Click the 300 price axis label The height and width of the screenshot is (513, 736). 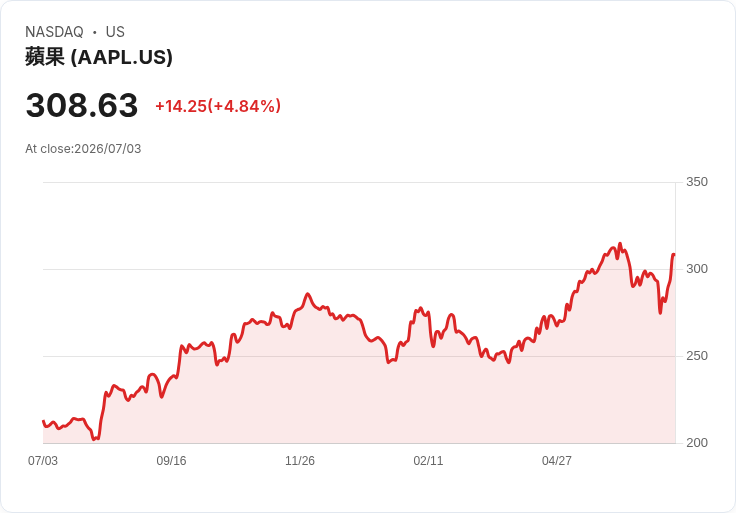coord(697,269)
